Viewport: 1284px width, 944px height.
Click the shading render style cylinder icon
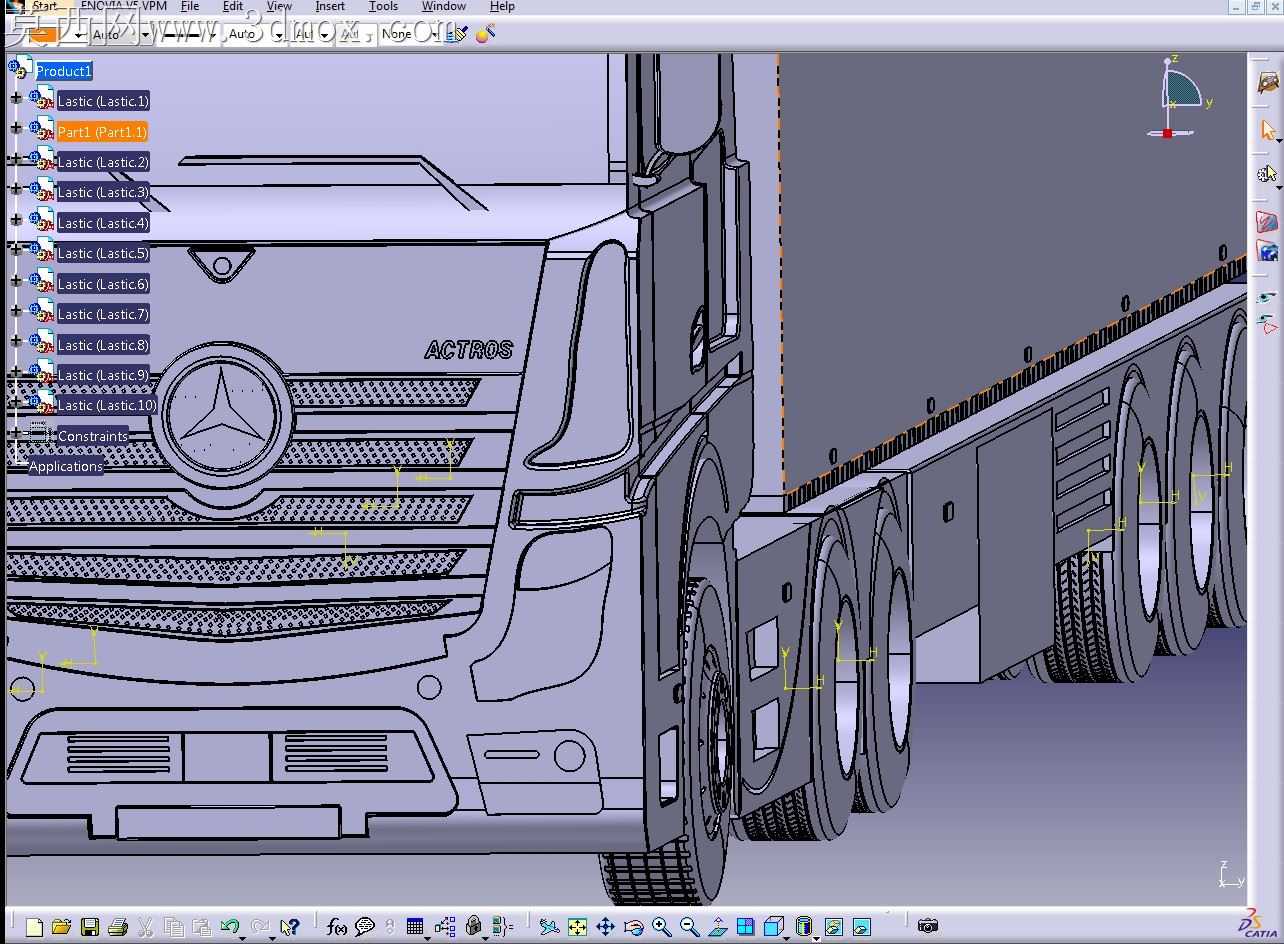tap(803, 927)
